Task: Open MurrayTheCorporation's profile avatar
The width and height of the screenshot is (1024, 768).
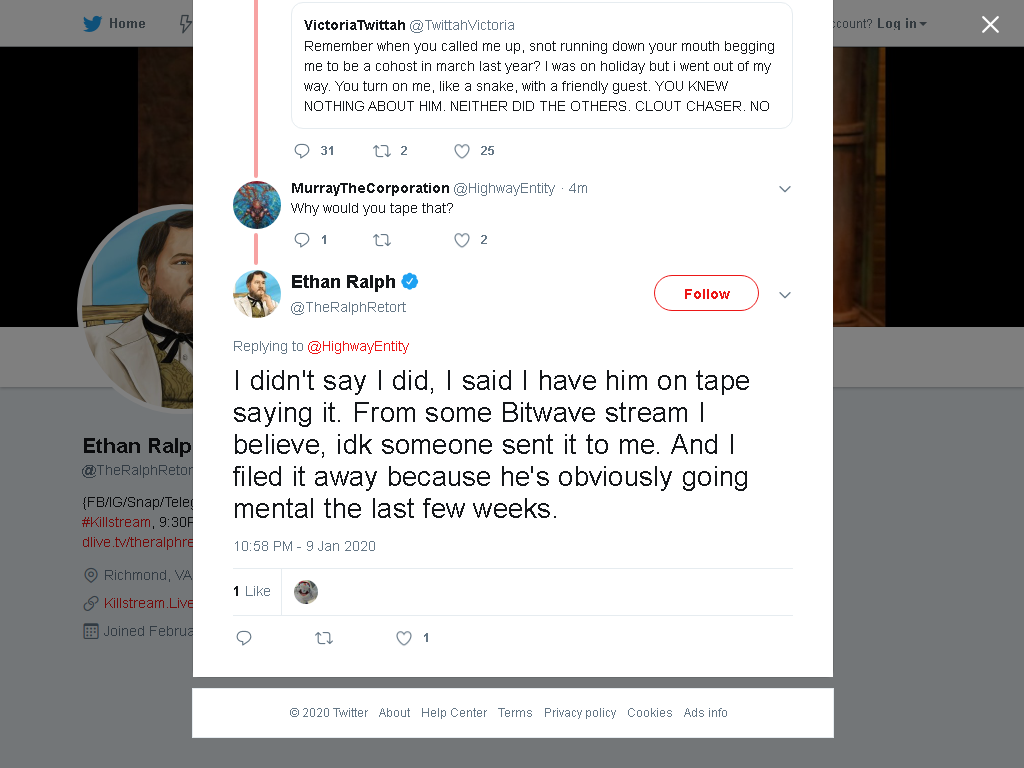Action: coord(257,205)
